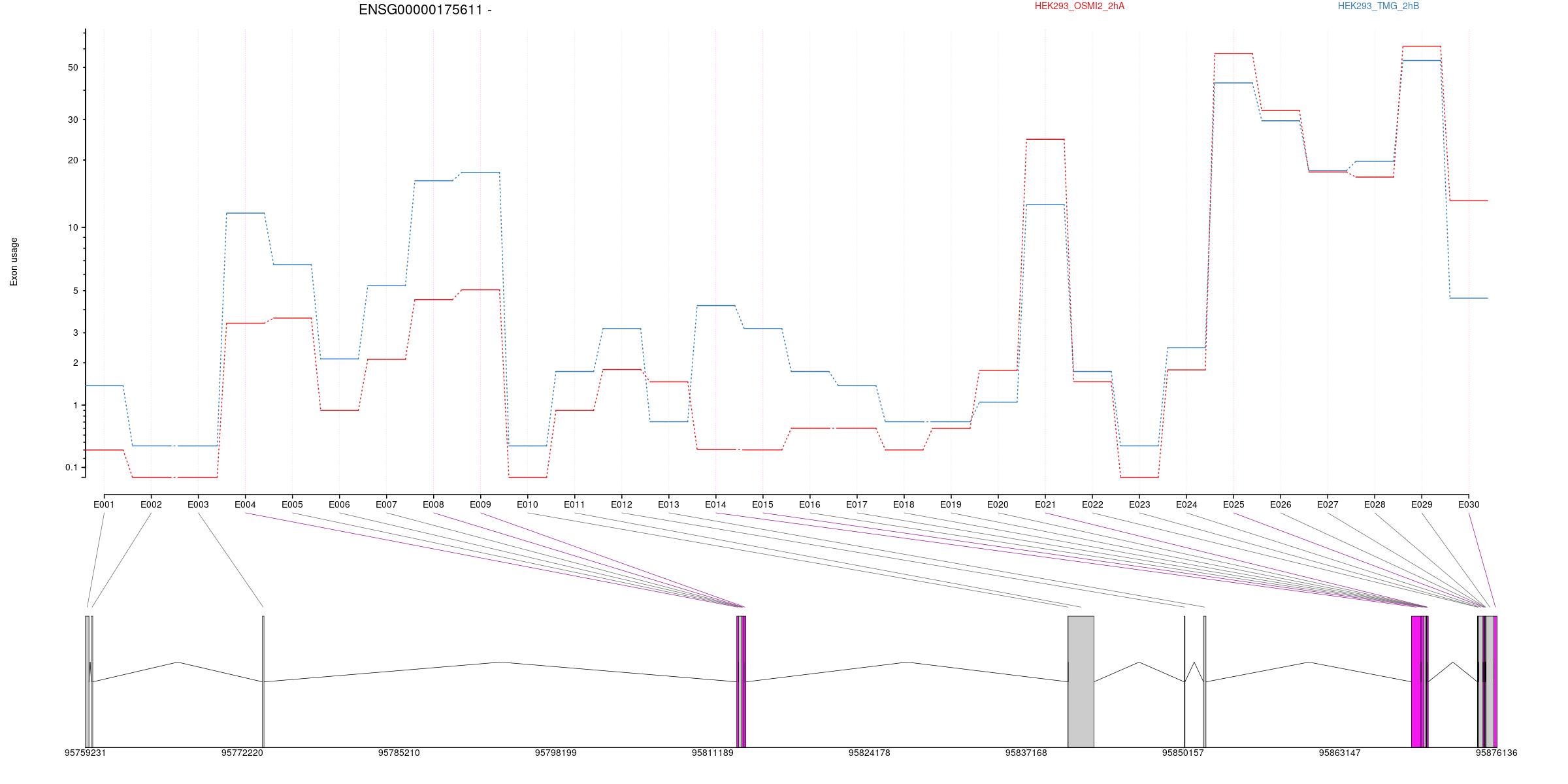Click exon label E029
1568x784 pixels.
(1422, 504)
